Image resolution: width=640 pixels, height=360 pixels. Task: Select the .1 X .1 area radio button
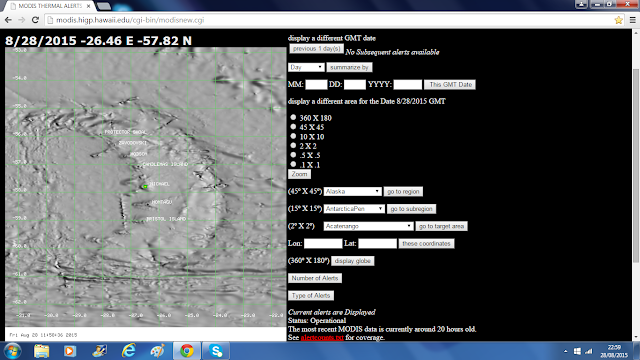click(293, 164)
